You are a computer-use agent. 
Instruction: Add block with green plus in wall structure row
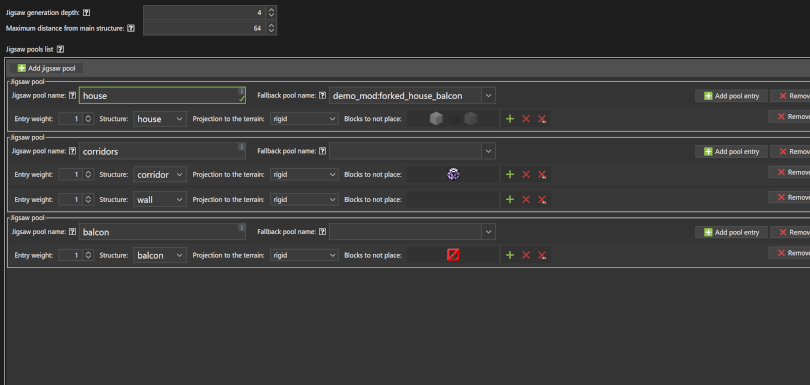coord(510,199)
